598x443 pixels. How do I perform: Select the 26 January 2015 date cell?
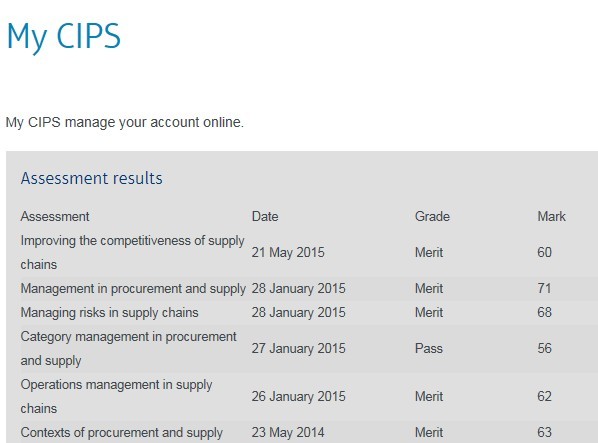click(298, 396)
